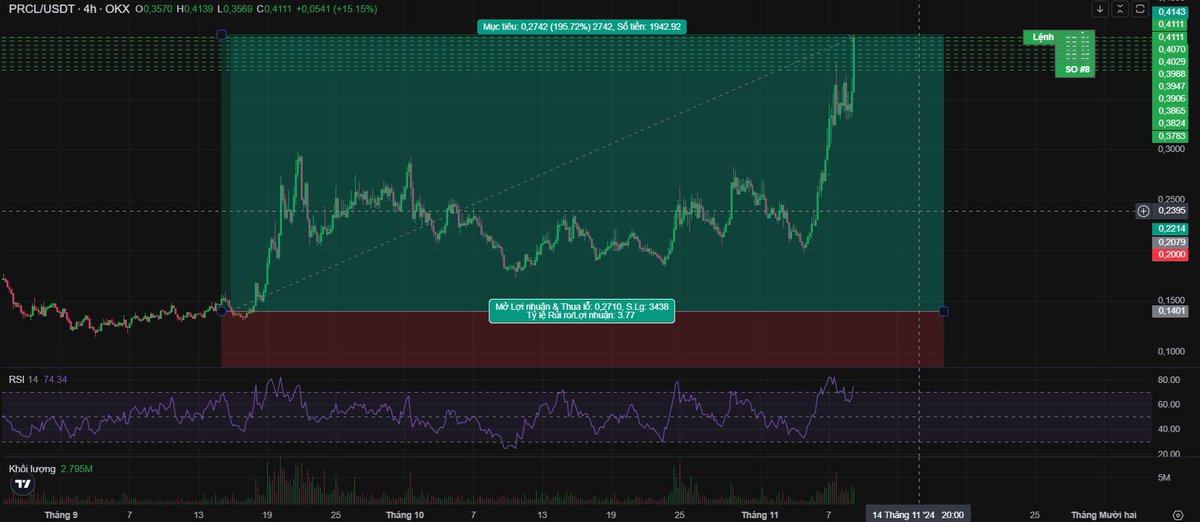Click the Khối lượng volume legend
The image size is (1200, 522).
point(31,468)
